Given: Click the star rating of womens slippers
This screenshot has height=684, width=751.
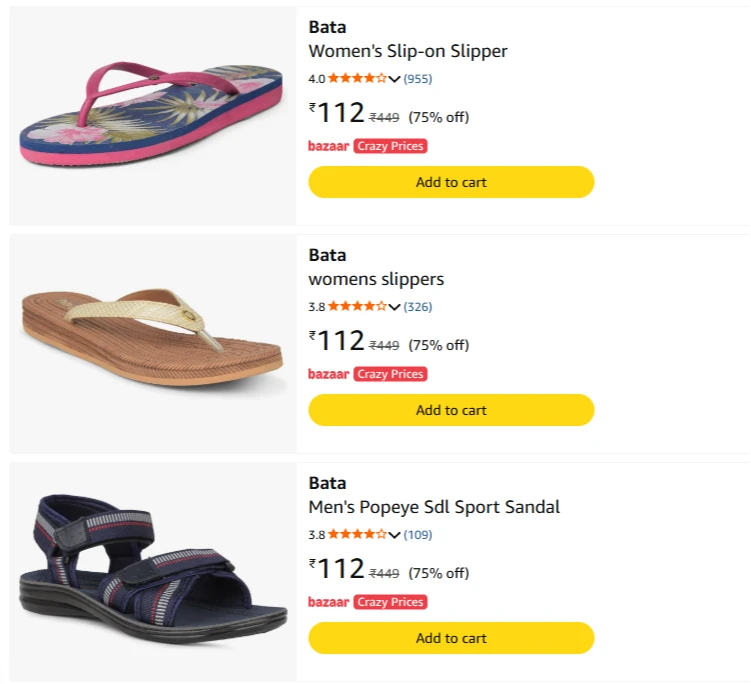Looking at the screenshot, I should [357, 306].
